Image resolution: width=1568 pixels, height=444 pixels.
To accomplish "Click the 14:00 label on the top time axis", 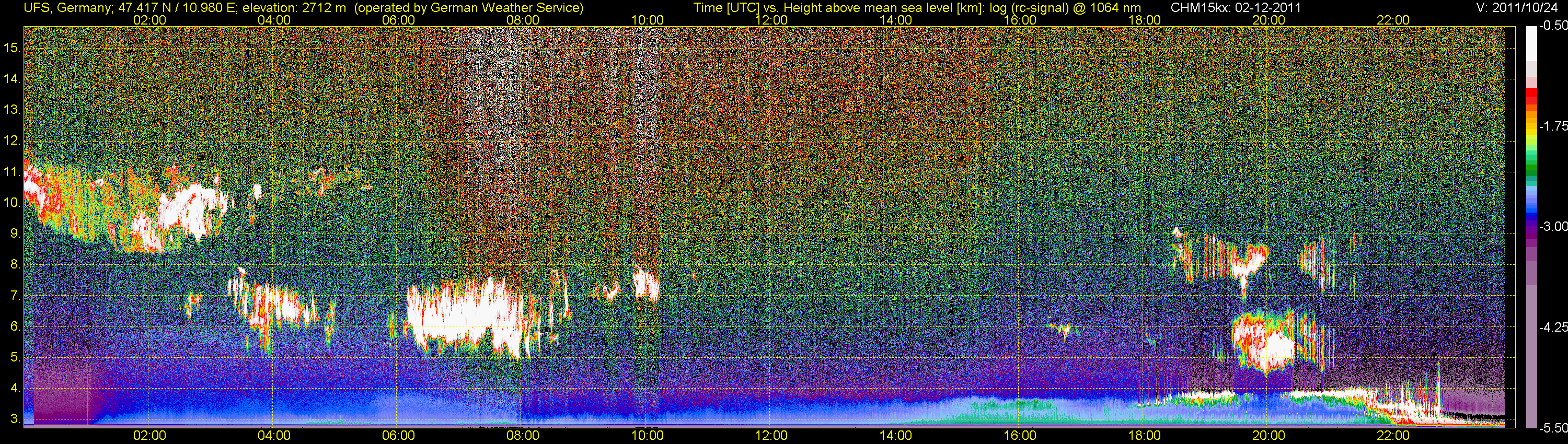I will [x=896, y=20].
